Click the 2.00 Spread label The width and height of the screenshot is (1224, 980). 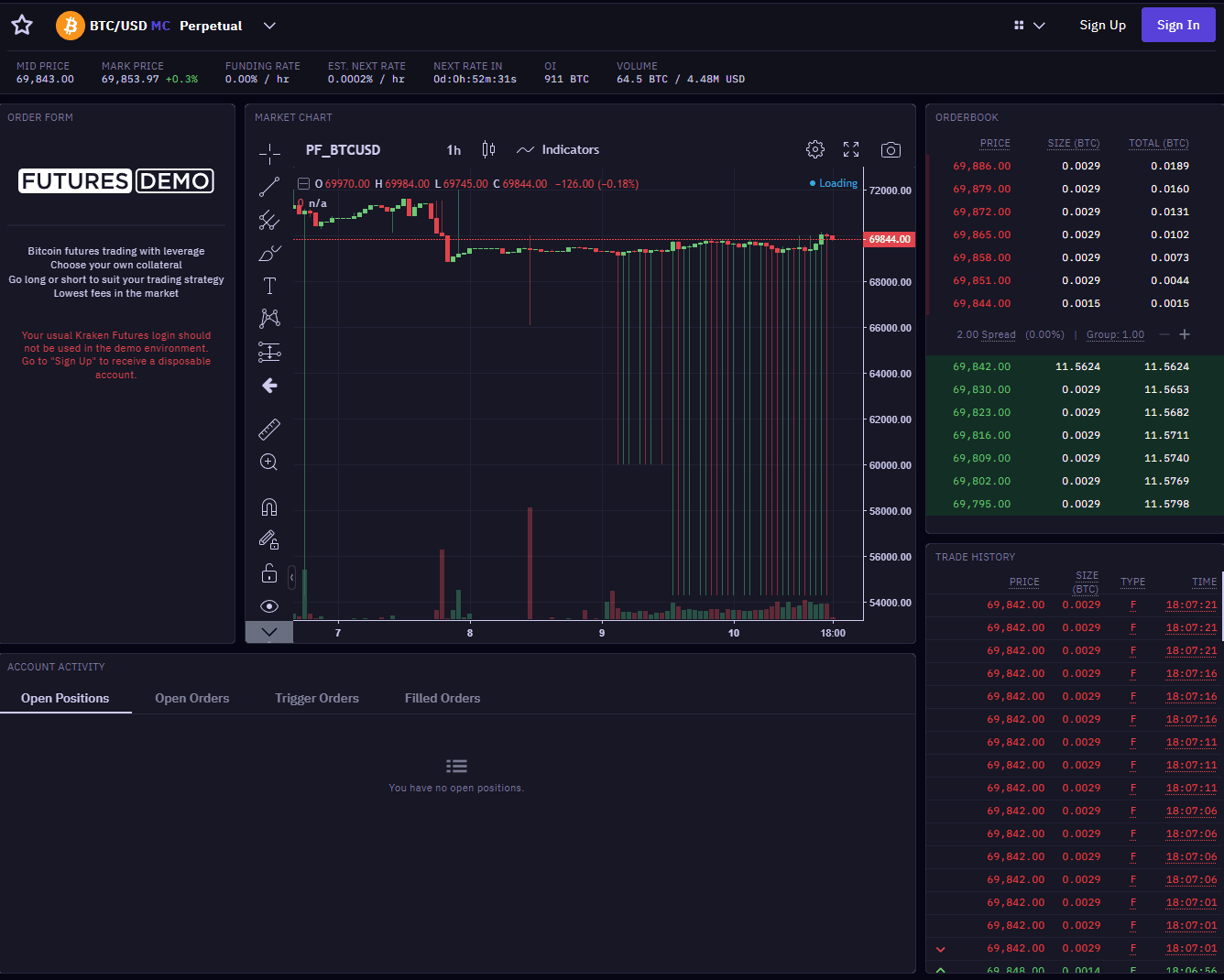click(x=986, y=334)
